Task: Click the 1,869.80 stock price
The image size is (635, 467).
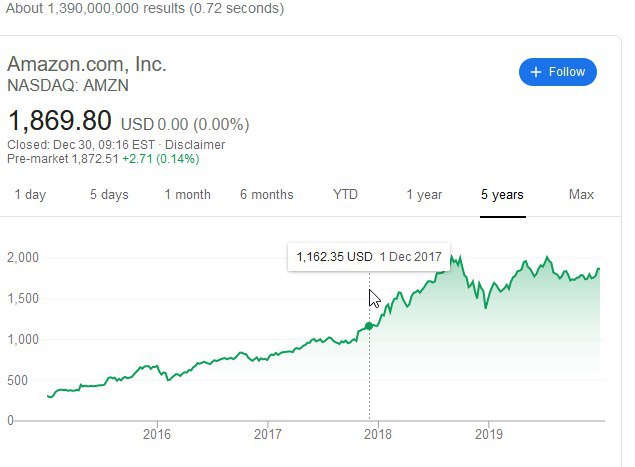Action: point(60,121)
